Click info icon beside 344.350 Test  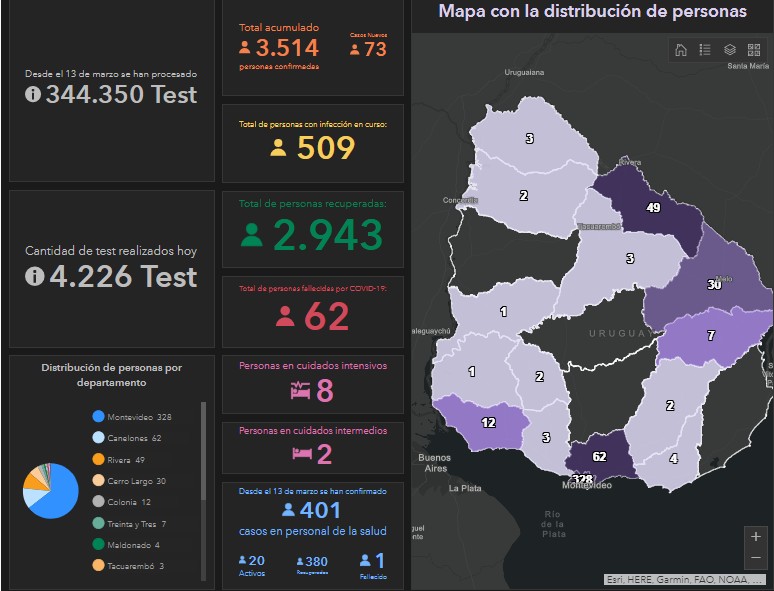point(33,94)
